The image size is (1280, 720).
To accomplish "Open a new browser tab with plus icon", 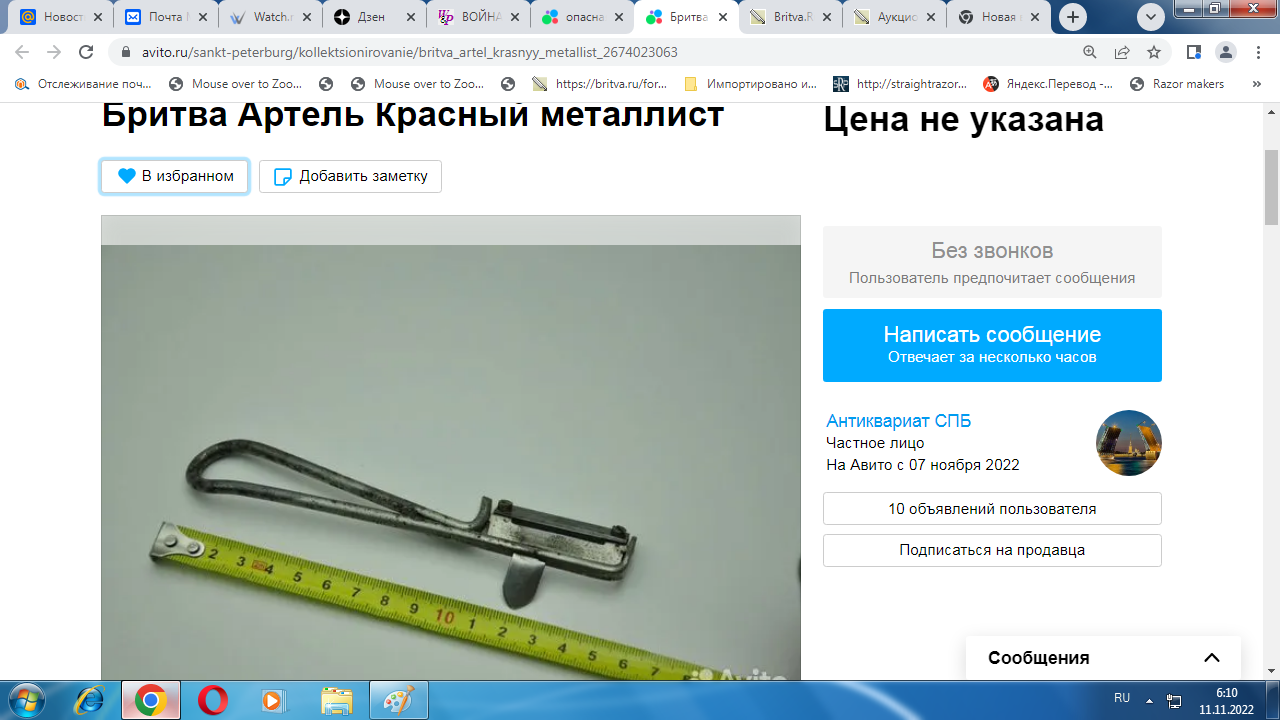I will [1073, 17].
